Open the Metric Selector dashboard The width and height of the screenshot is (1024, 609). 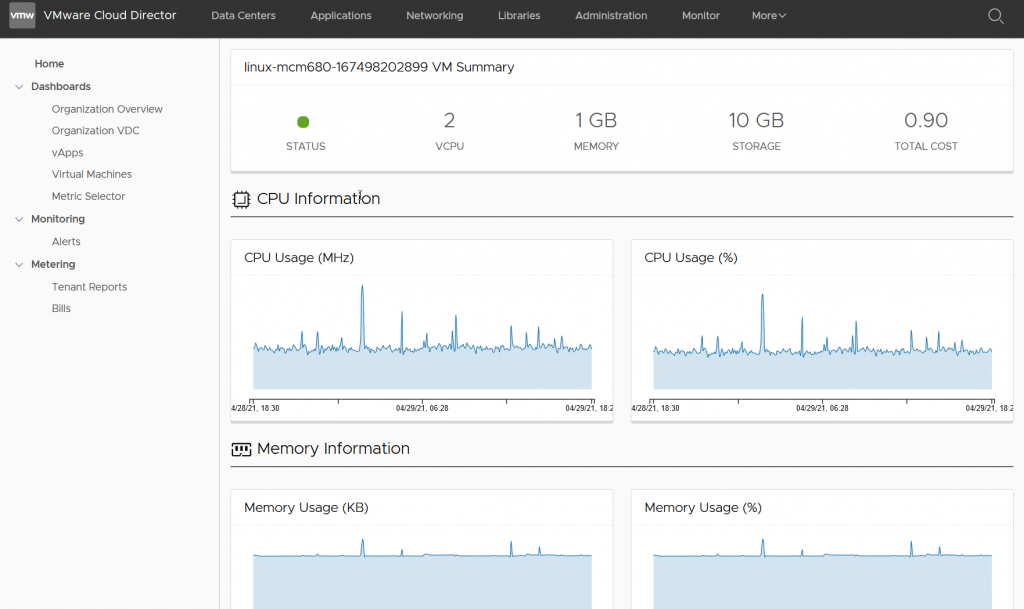coord(88,196)
